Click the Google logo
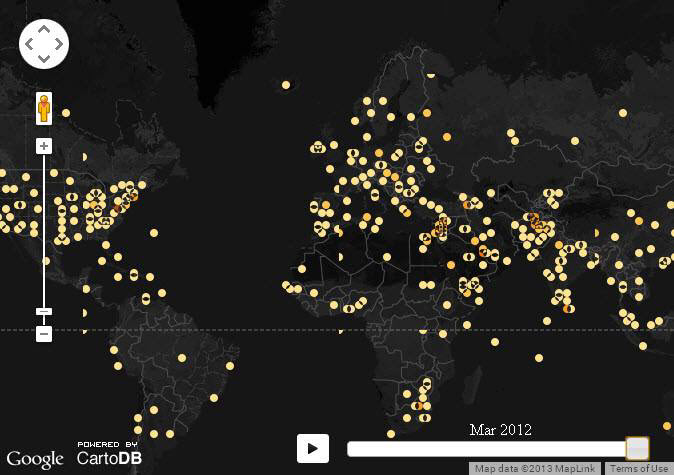Image resolution: width=674 pixels, height=475 pixels. [x=35, y=459]
